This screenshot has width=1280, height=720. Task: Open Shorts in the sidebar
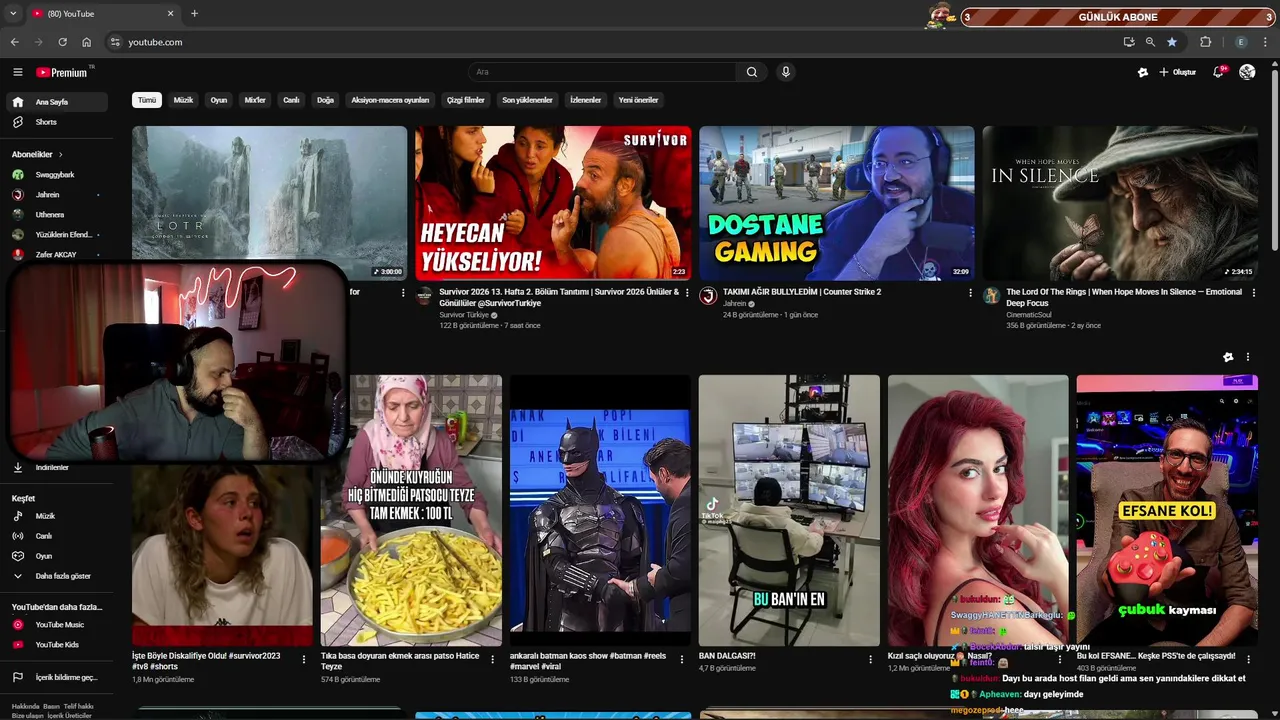(x=58, y=122)
